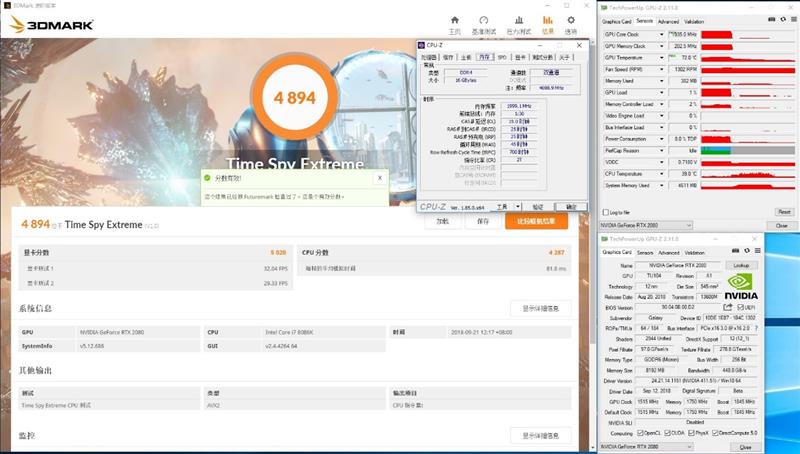Click the screenshot camera icon in GPU-Z Sensors window
The image size is (800, 454).
tap(771, 19)
